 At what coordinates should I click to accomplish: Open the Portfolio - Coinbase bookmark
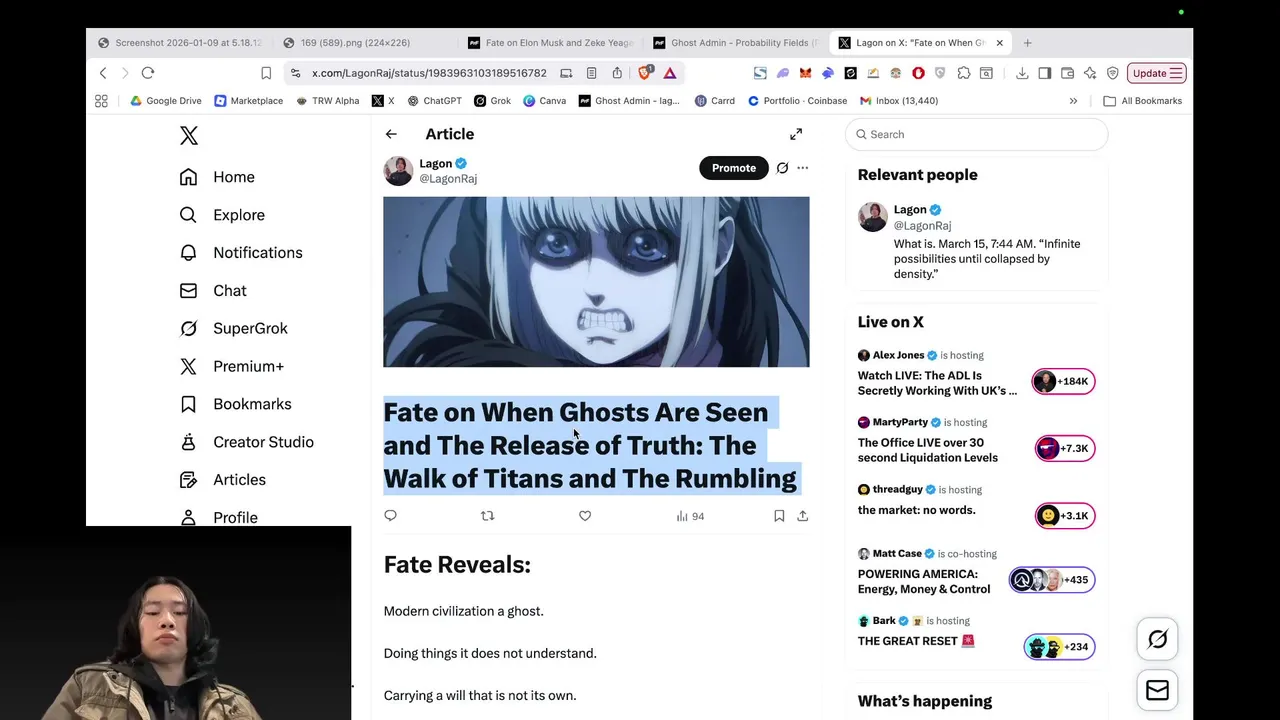(x=797, y=101)
